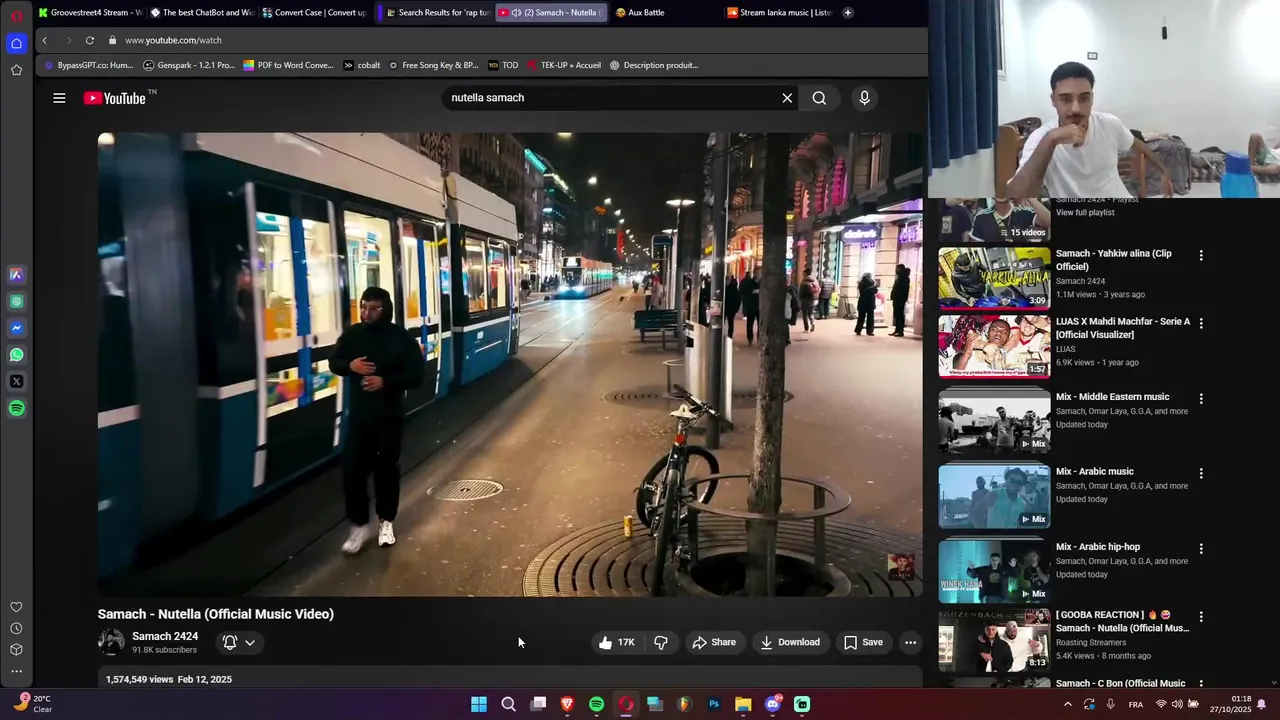
Task: Focus the YouTube search field
Action: coord(610,98)
